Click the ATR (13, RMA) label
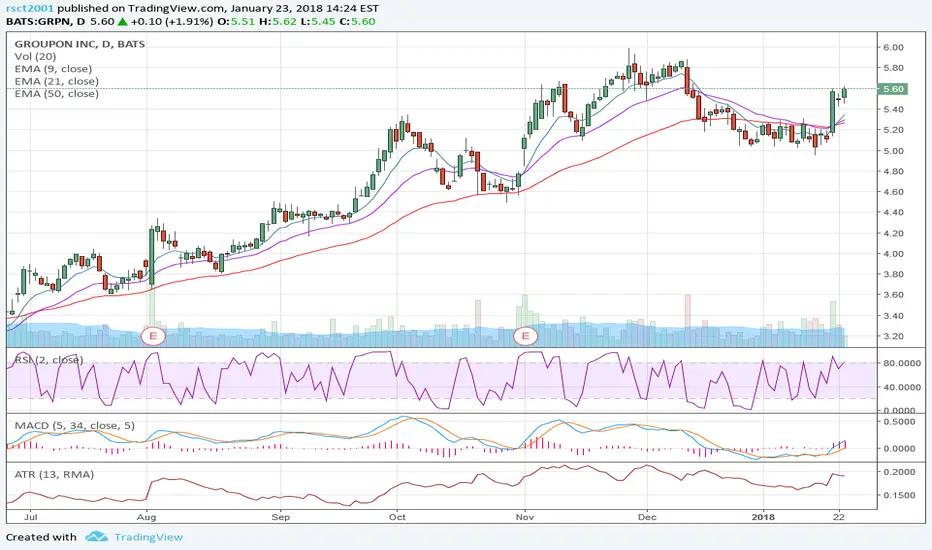 tap(54, 474)
